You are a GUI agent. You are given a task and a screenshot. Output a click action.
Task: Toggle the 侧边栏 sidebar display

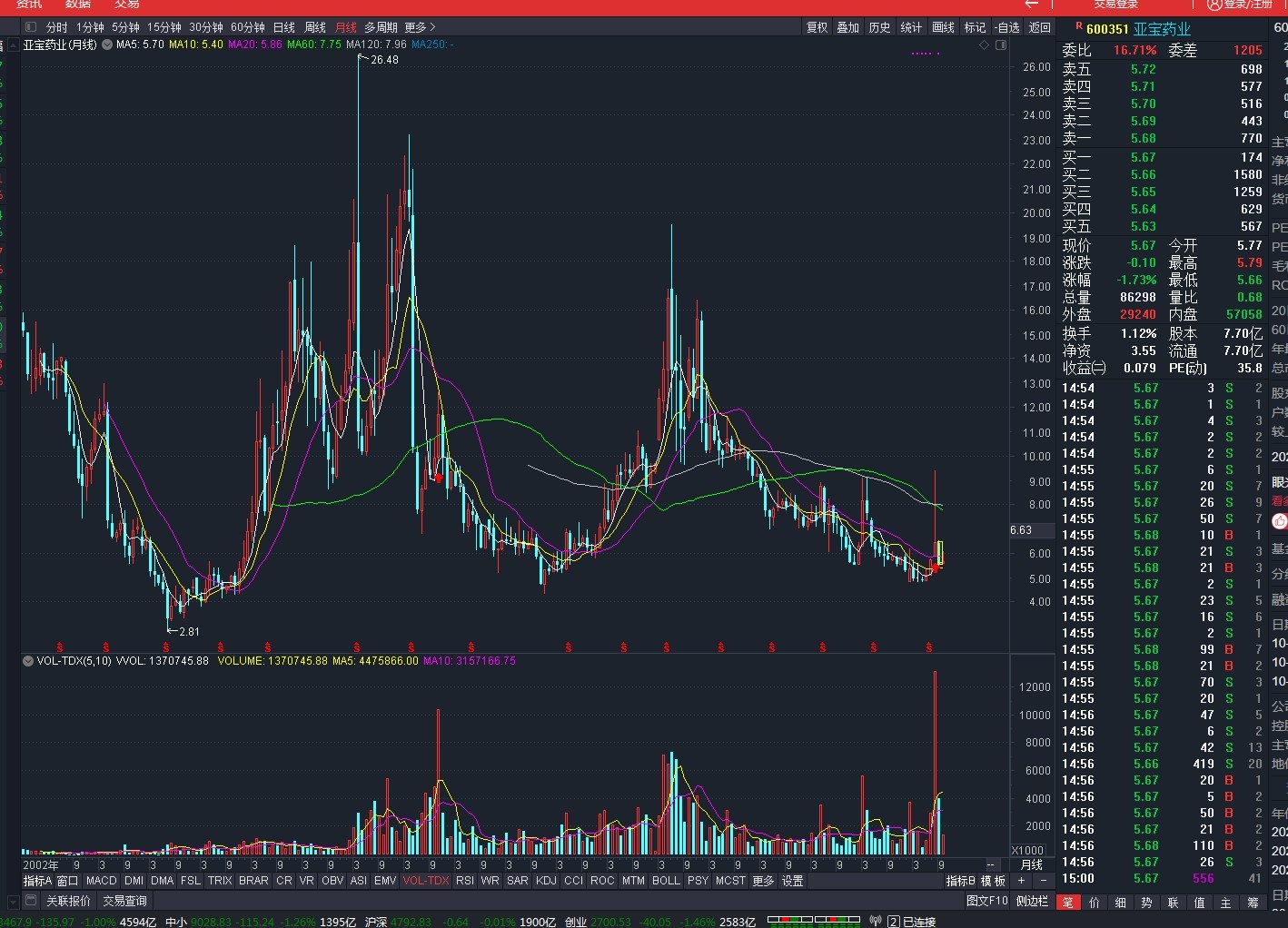point(1032,901)
